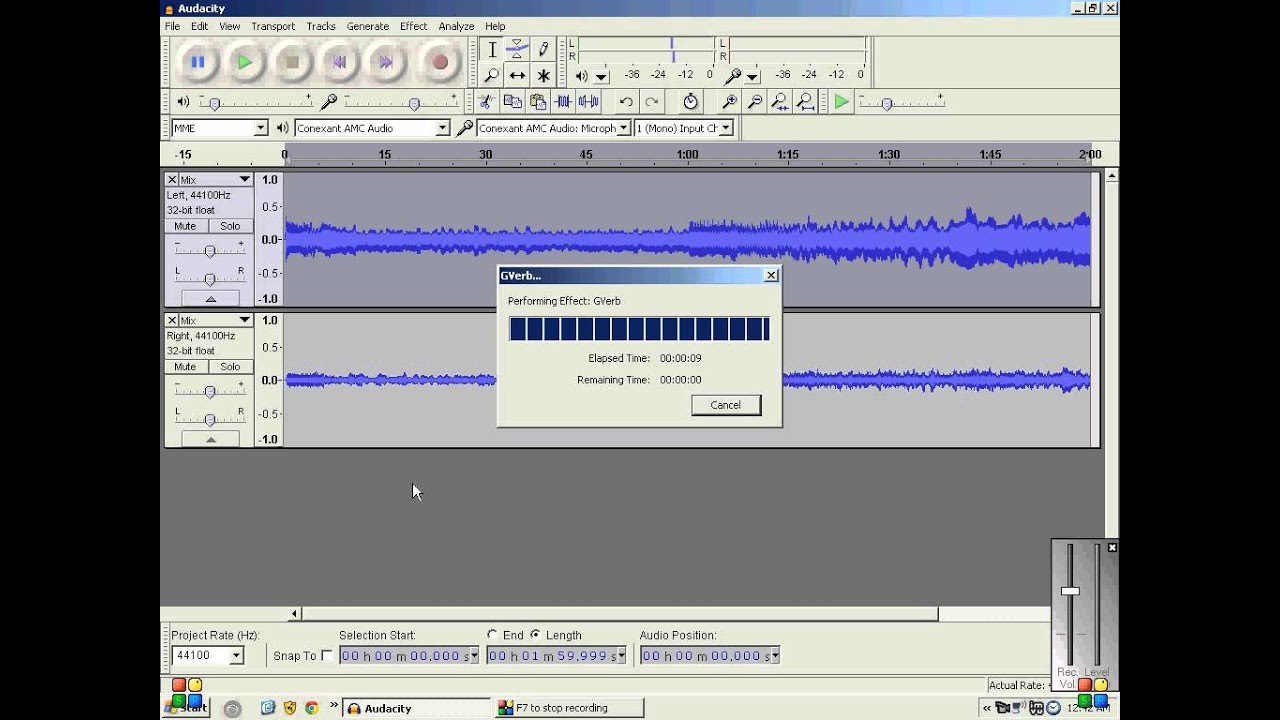Click the Zoom Out magnifier
This screenshot has width=1280, height=720.
[755, 101]
